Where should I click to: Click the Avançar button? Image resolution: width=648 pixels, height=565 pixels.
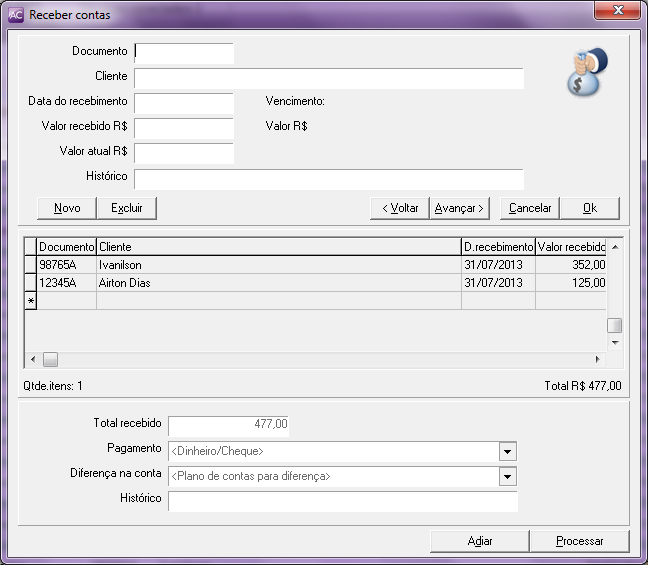pos(459,208)
